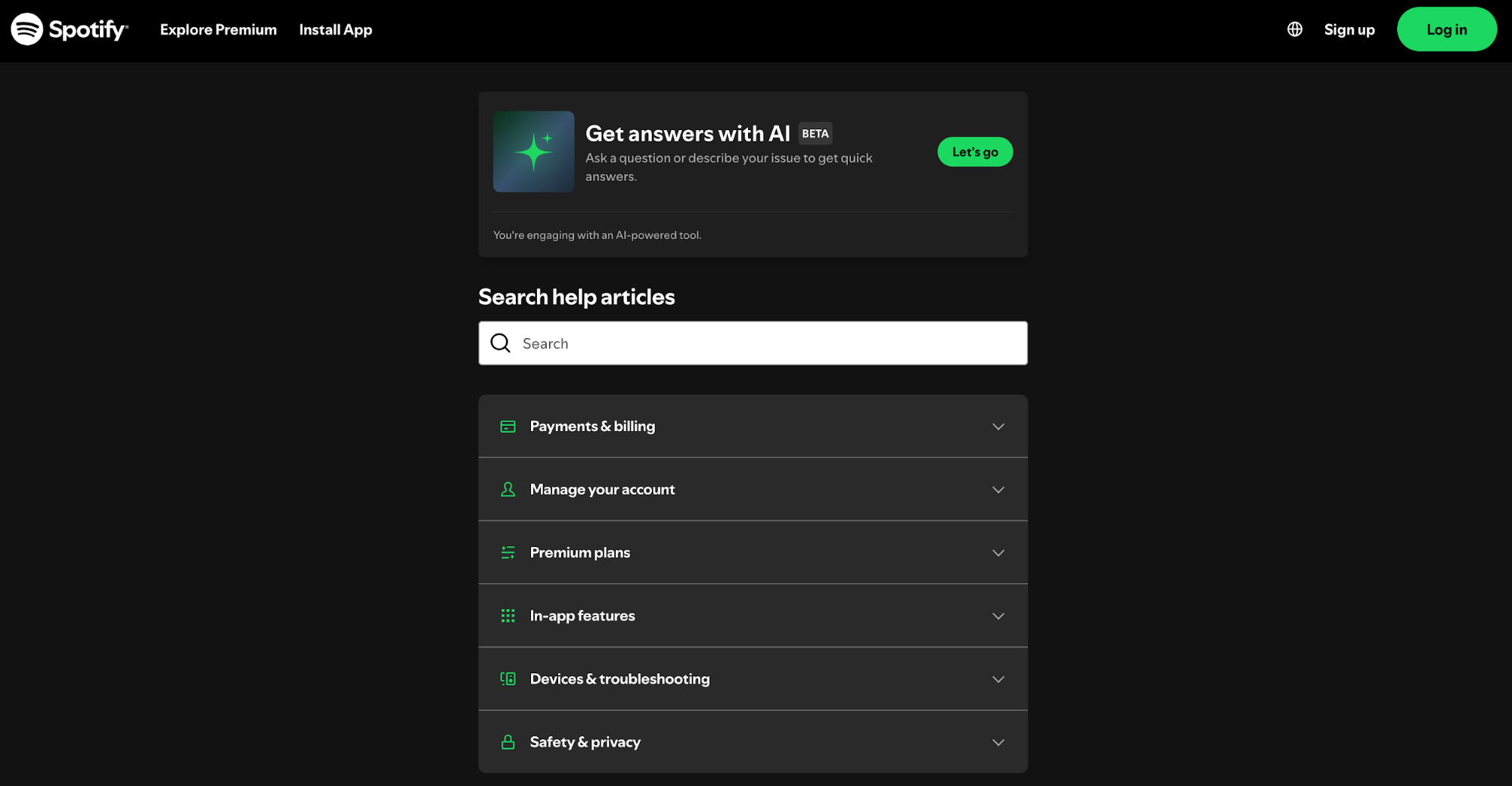
Task: Click the In-app features grid icon
Action: click(x=508, y=616)
